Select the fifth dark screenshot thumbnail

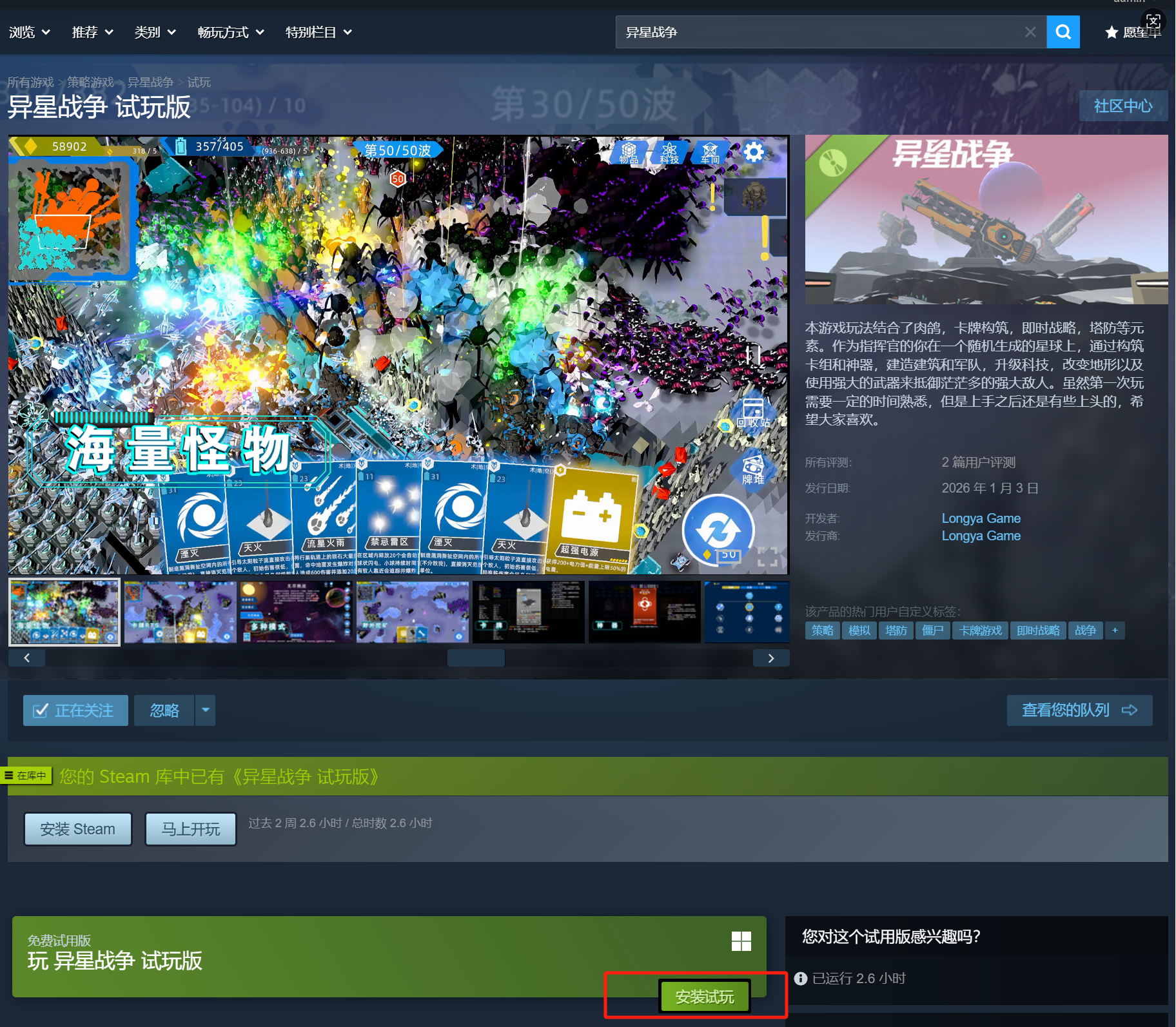529,612
